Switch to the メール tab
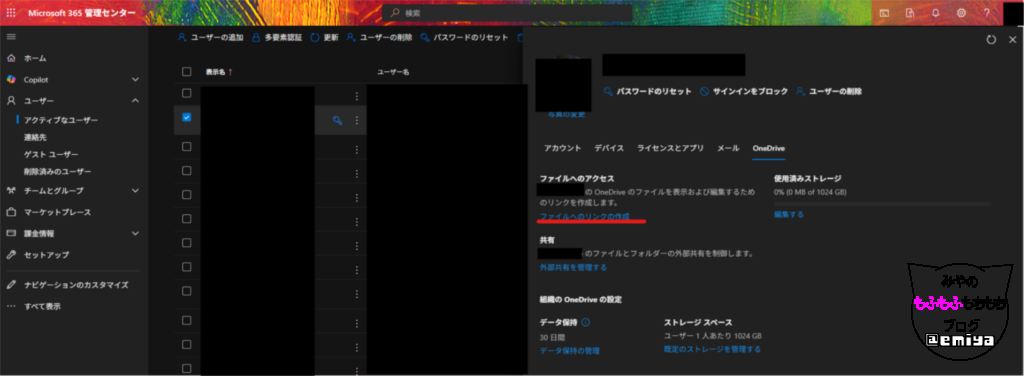1024x376 pixels. (728, 148)
